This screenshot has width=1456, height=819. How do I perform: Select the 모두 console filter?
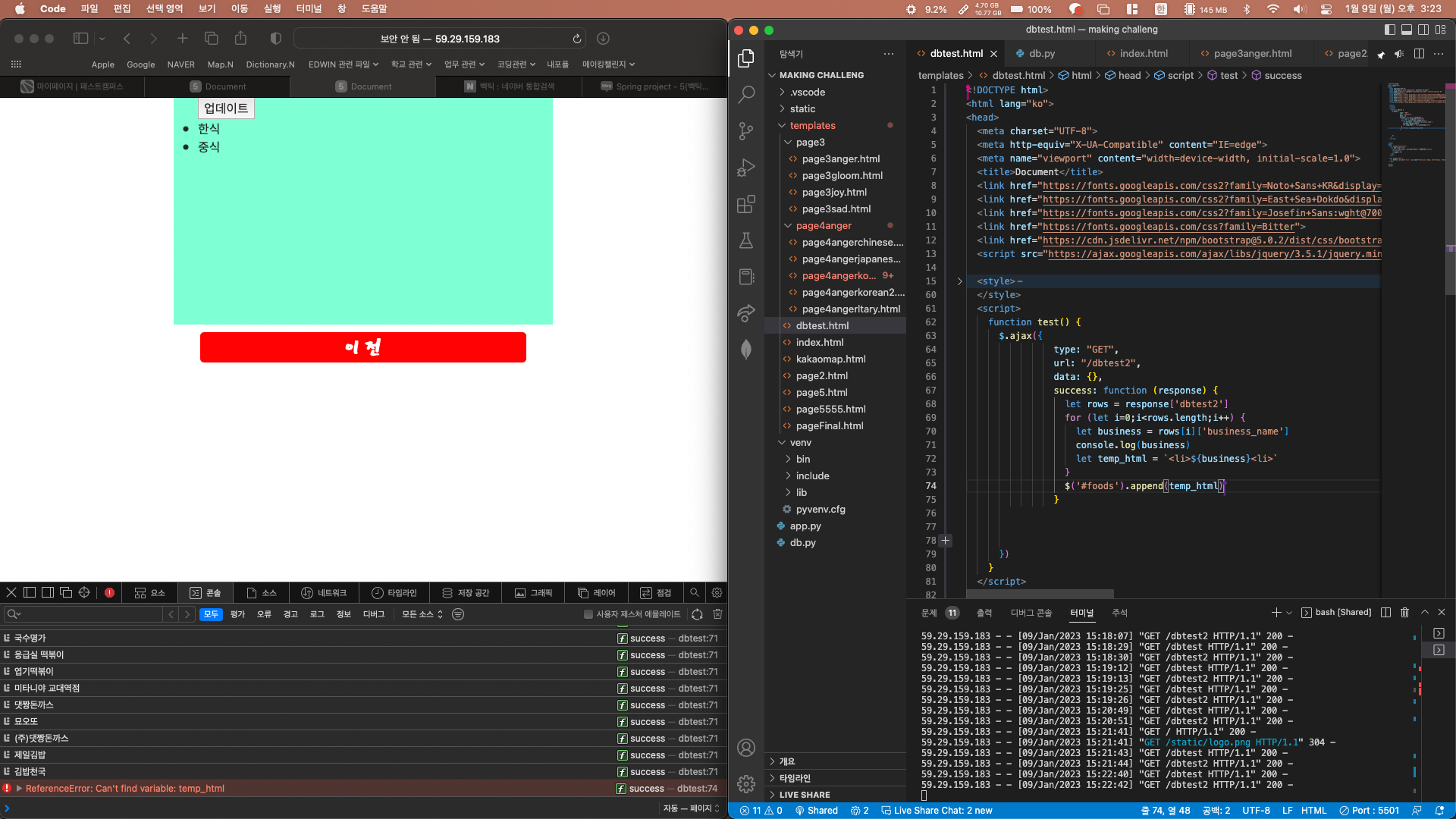(211, 614)
